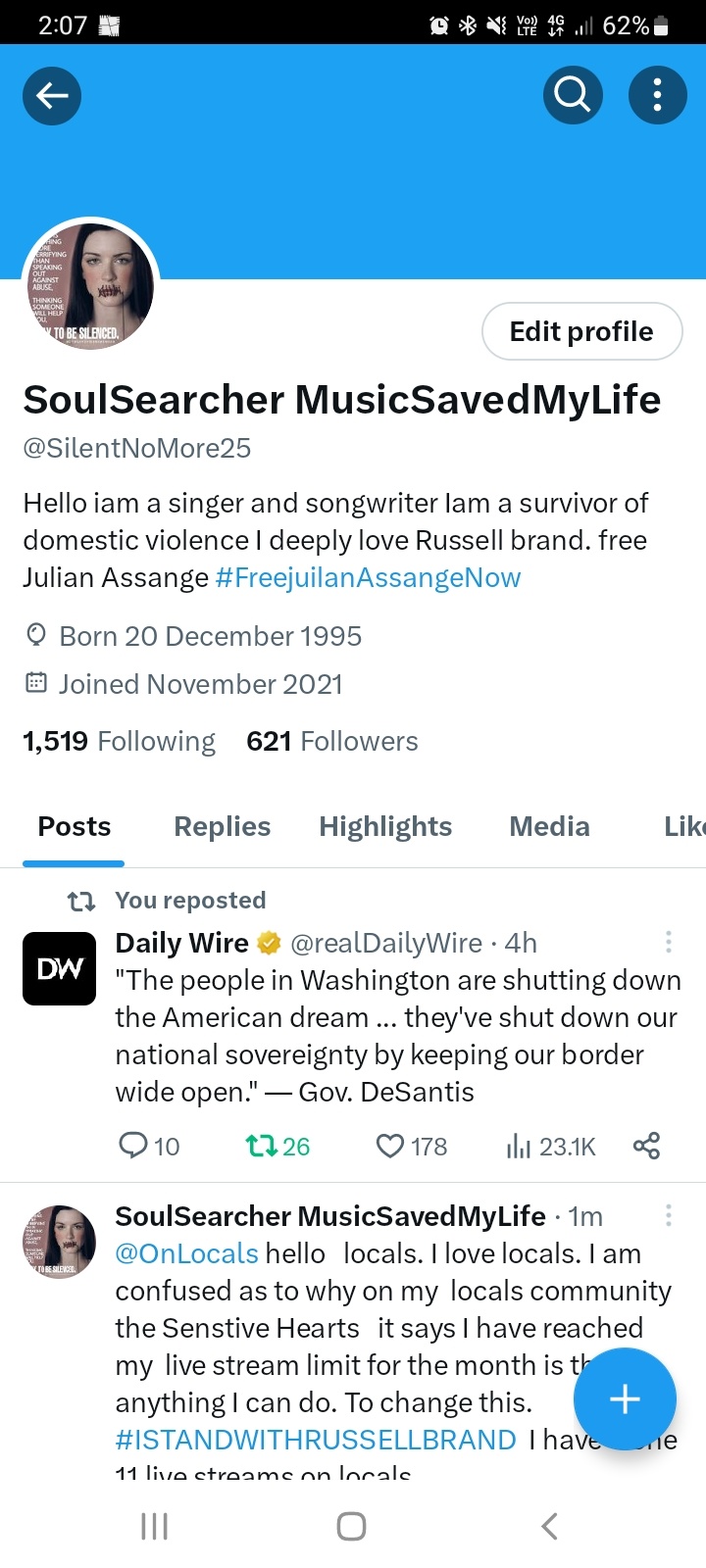Open the profile avatar picture
Image resolution: width=706 pixels, height=1568 pixels.
click(x=90, y=285)
